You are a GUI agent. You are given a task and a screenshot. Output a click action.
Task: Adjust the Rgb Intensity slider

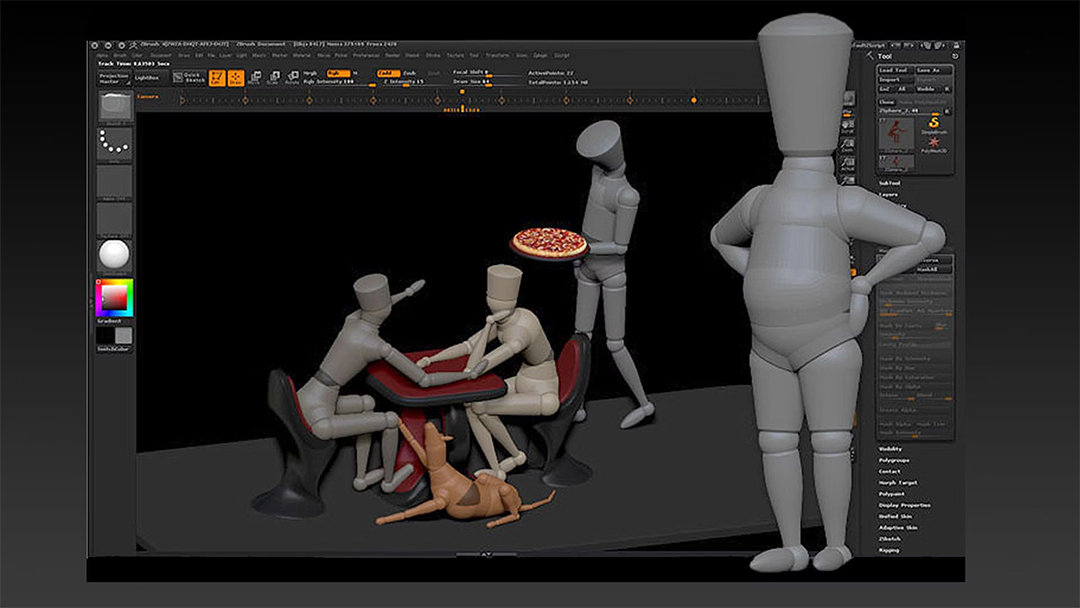point(339,82)
